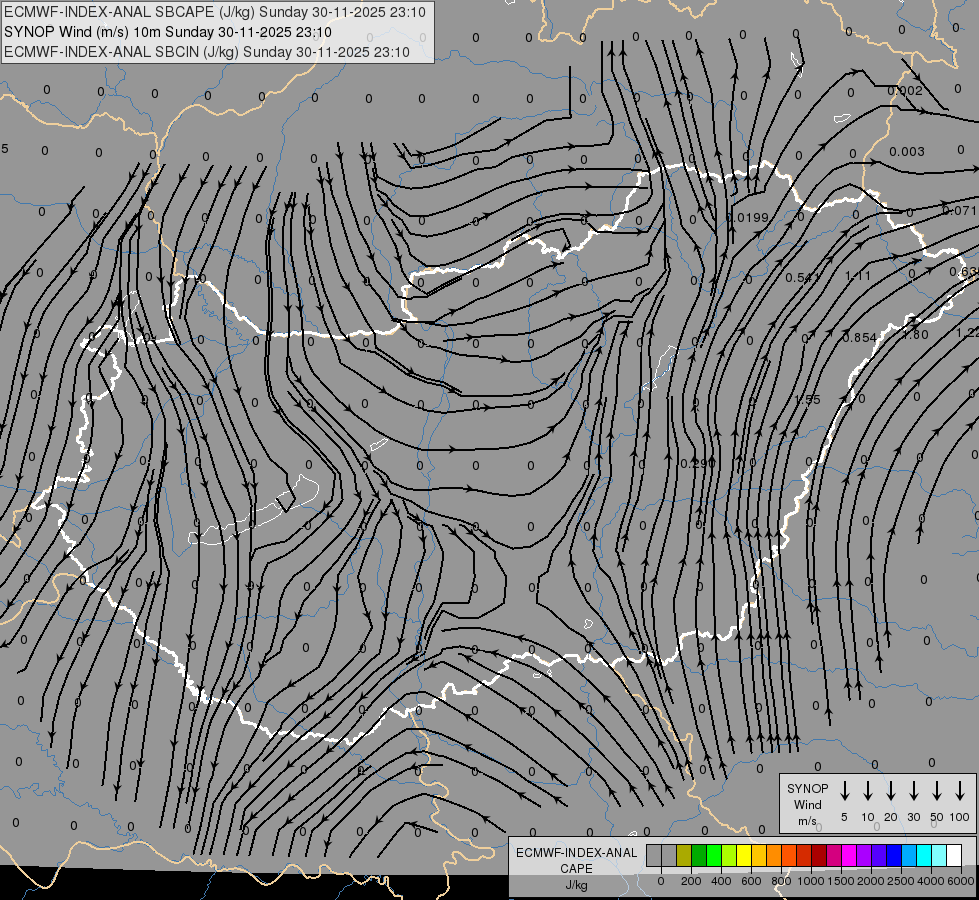Click the 'SYNOP' label in wind legend
The image size is (979, 900).
tap(807, 788)
